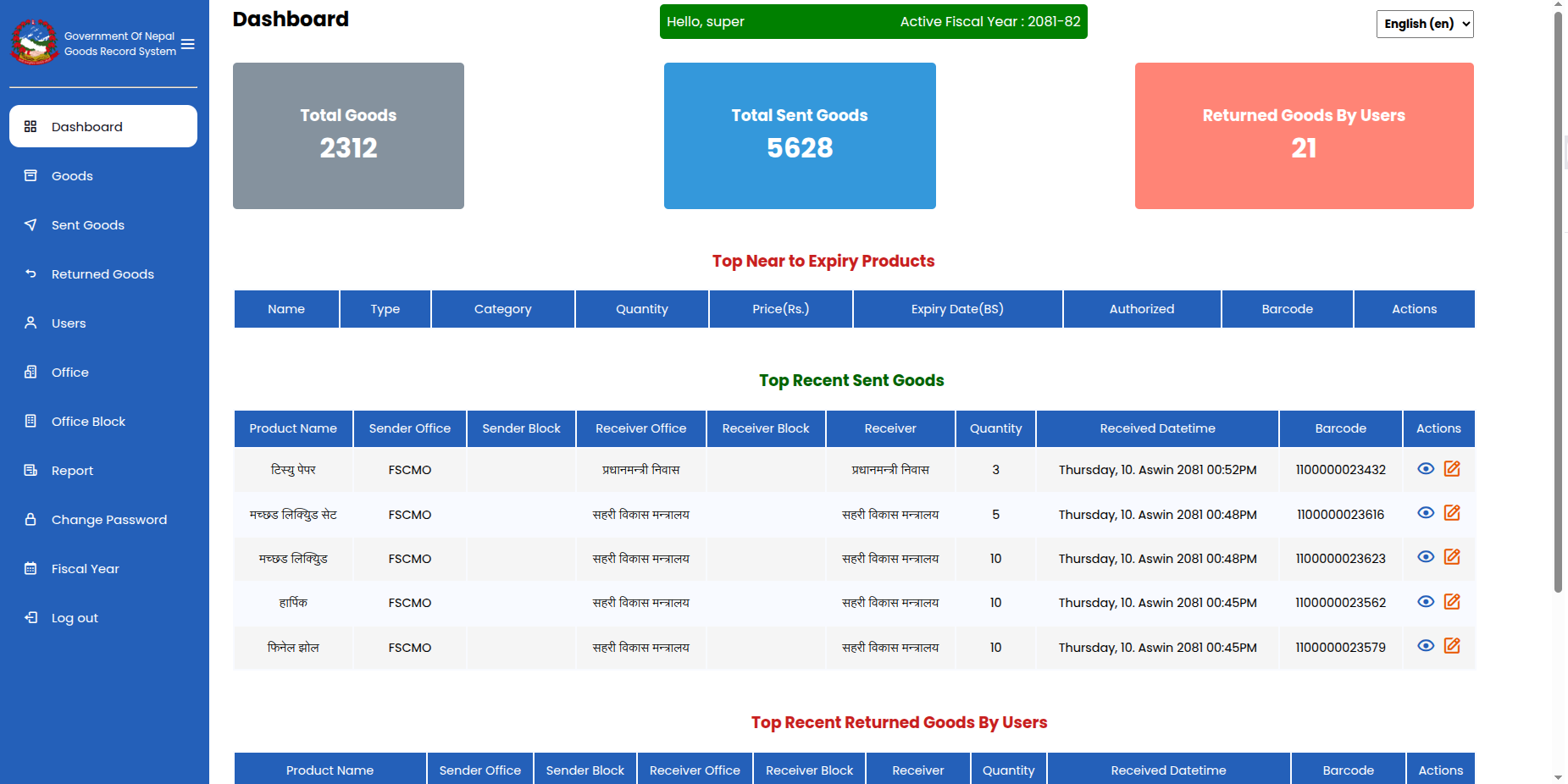Open the English (en) language dropdown
The width and height of the screenshot is (1568, 784).
(1424, 24)
